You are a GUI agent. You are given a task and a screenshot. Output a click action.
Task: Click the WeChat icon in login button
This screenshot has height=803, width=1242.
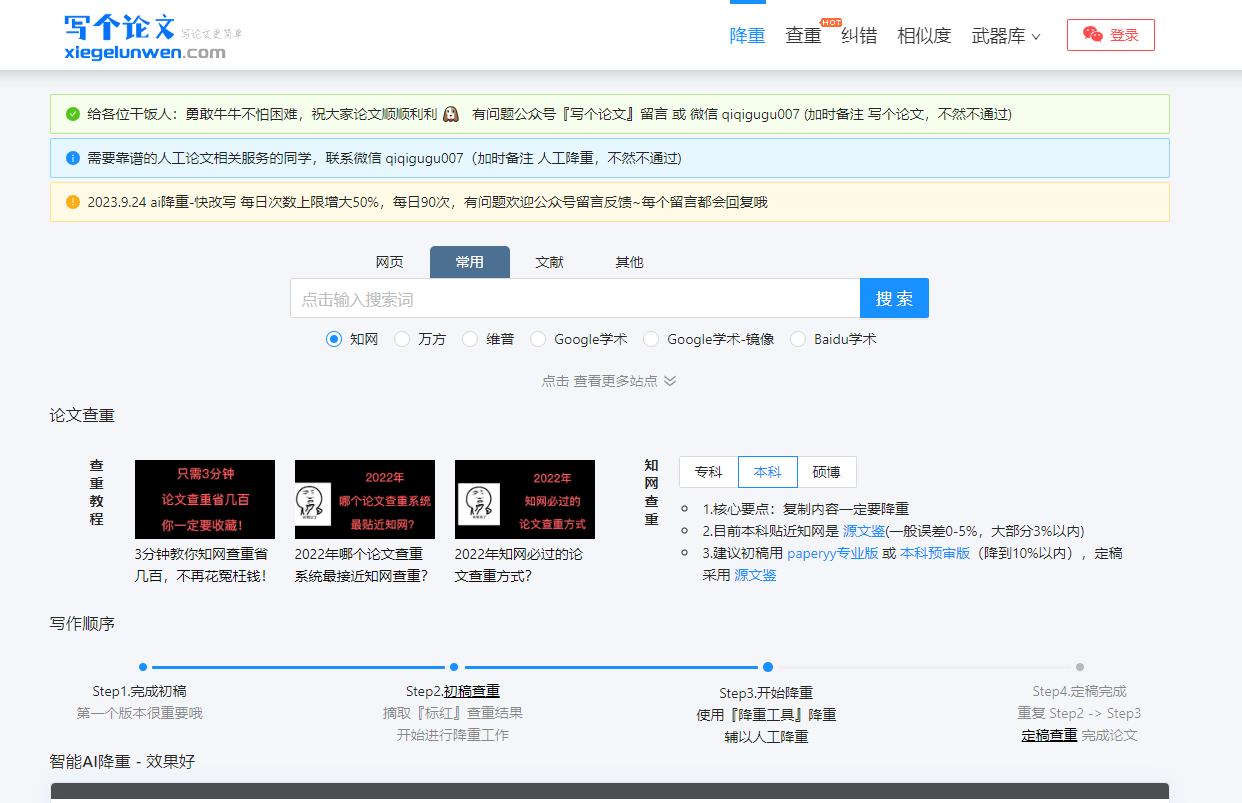(1093, 35)
